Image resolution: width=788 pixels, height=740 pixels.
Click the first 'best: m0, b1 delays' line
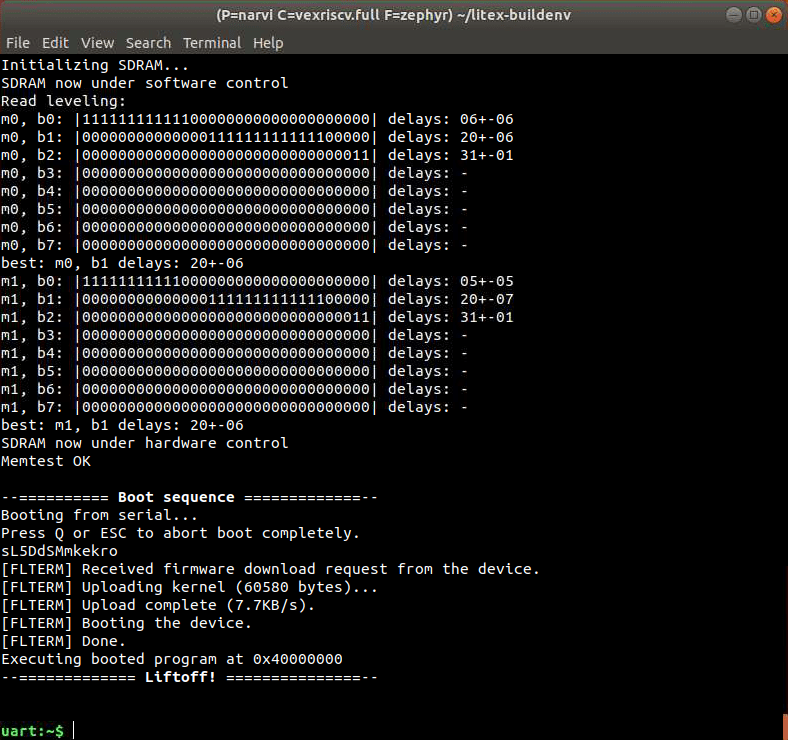click(x=121, y=263)
